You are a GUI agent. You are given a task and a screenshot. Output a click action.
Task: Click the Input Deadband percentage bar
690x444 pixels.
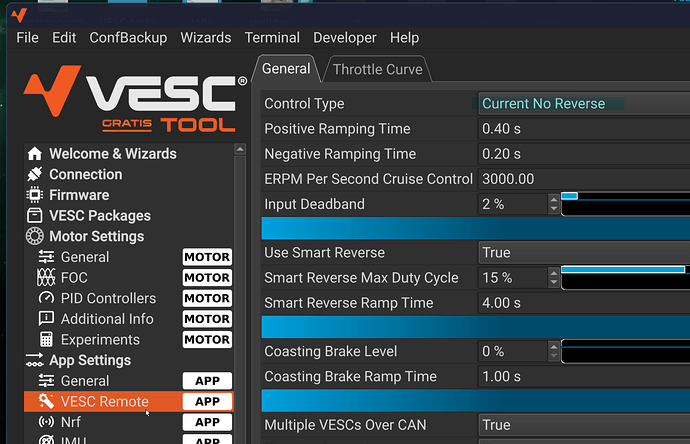(x=625, y=204)
